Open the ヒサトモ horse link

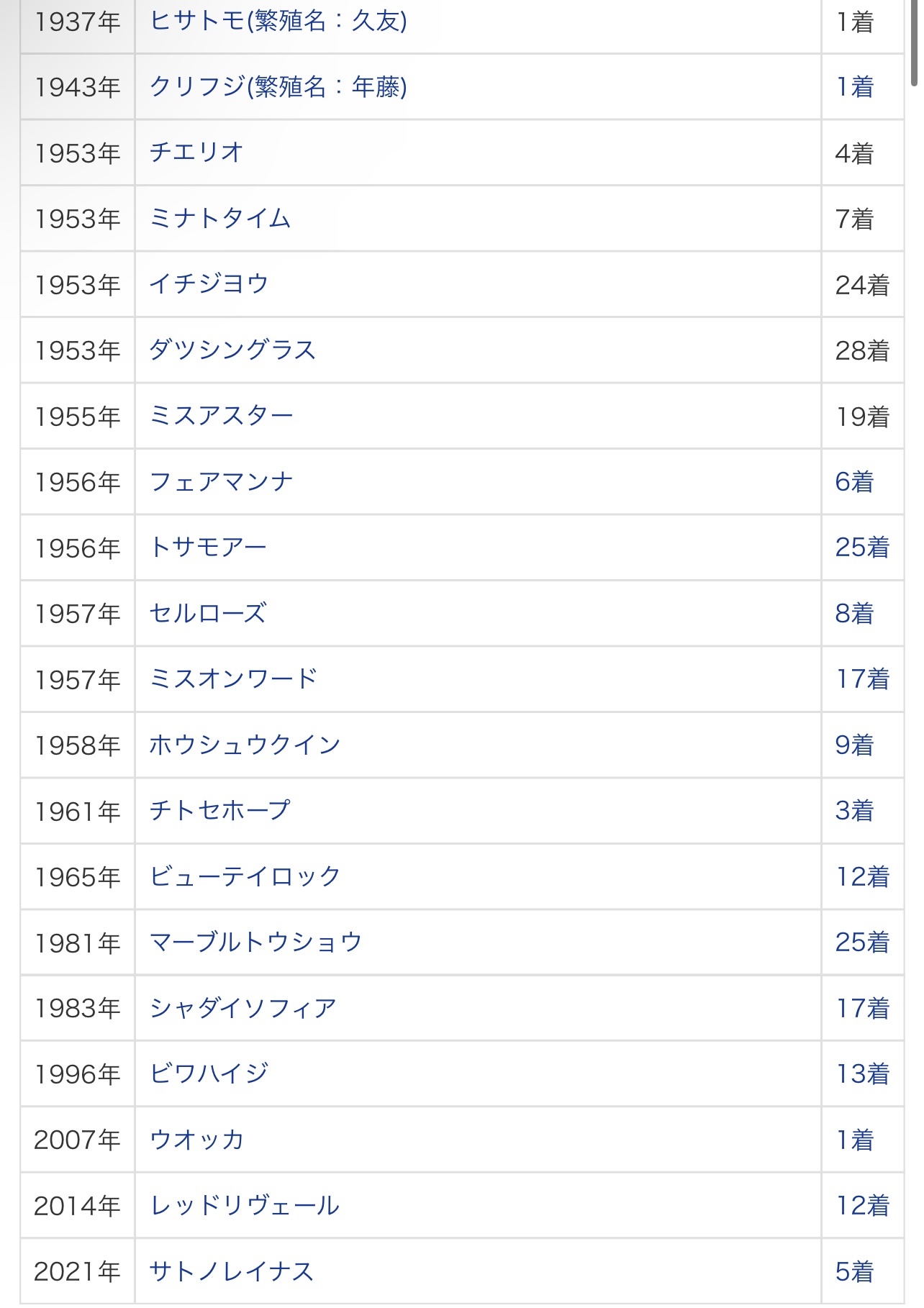coord(278,22)
